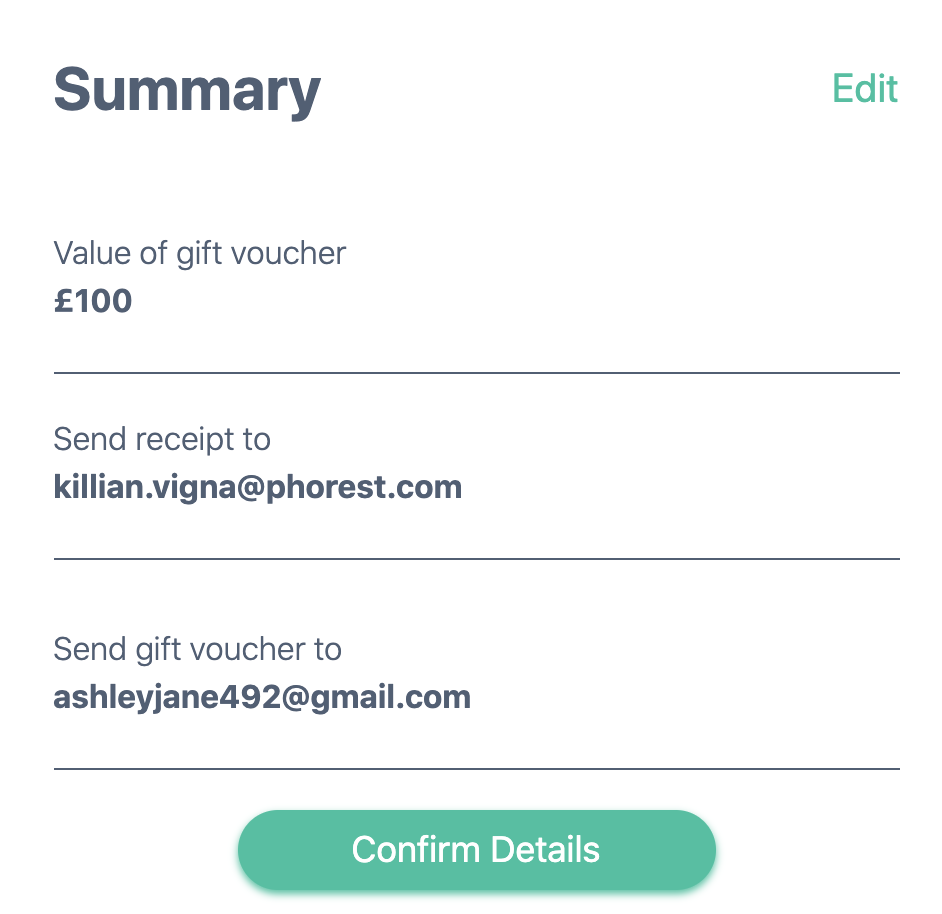
Task: Select the killian.vigna@phorest.com receipt email
Action: (x=258, y=487)
